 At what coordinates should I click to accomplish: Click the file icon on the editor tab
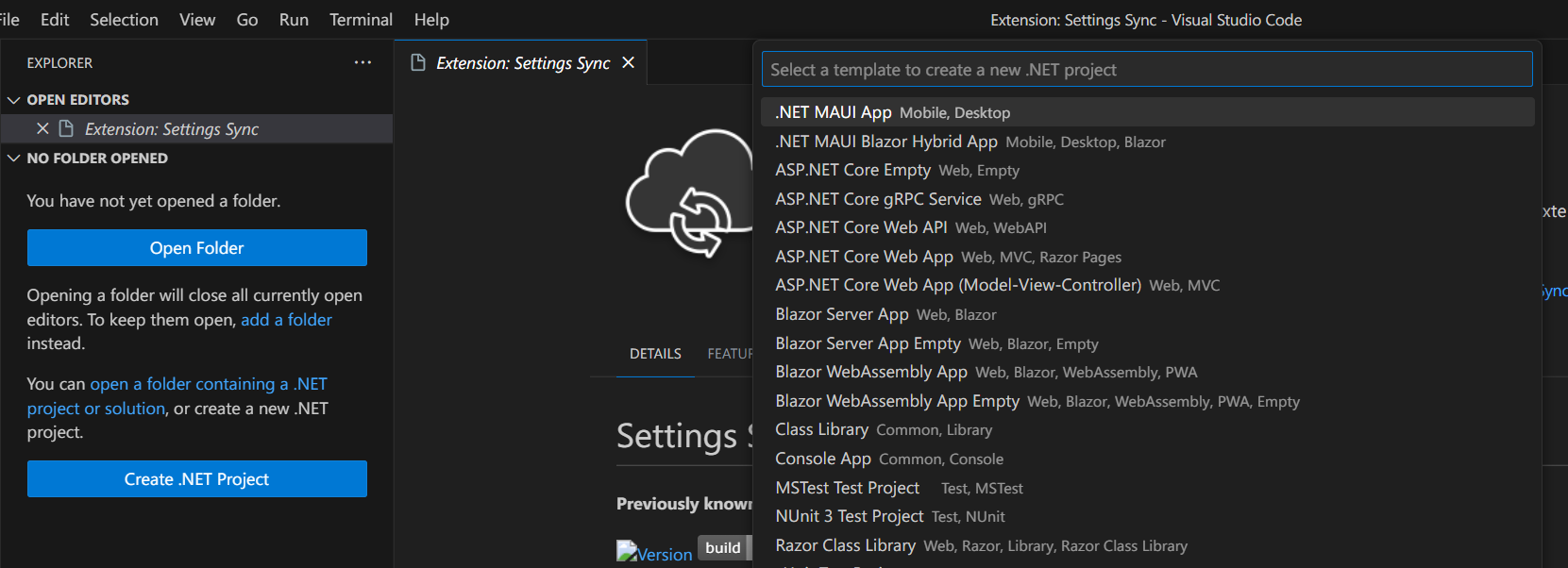click(417, 62)
